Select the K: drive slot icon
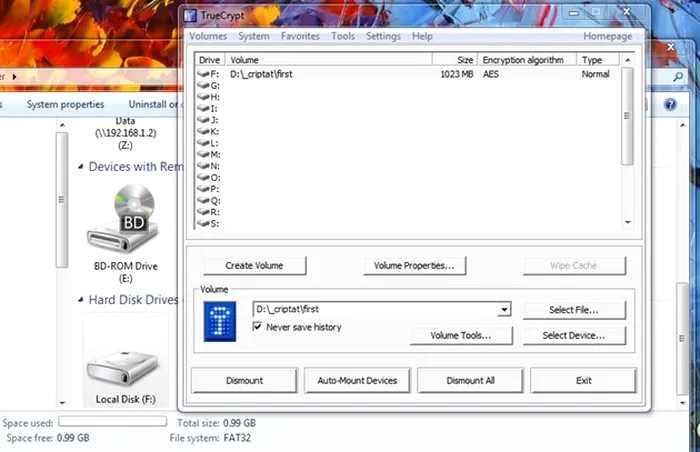Screen dimensions: 700x452 pyautogui.click(x=203, y=131)
